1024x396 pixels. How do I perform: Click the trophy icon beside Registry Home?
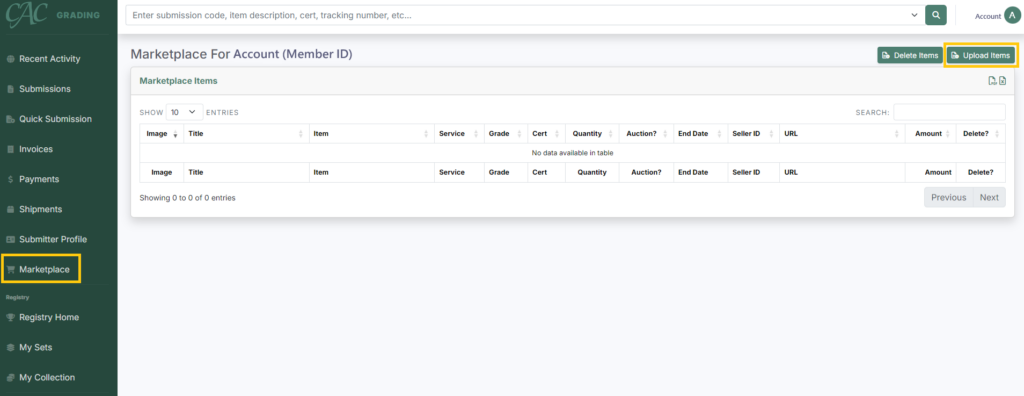[10, 317]
